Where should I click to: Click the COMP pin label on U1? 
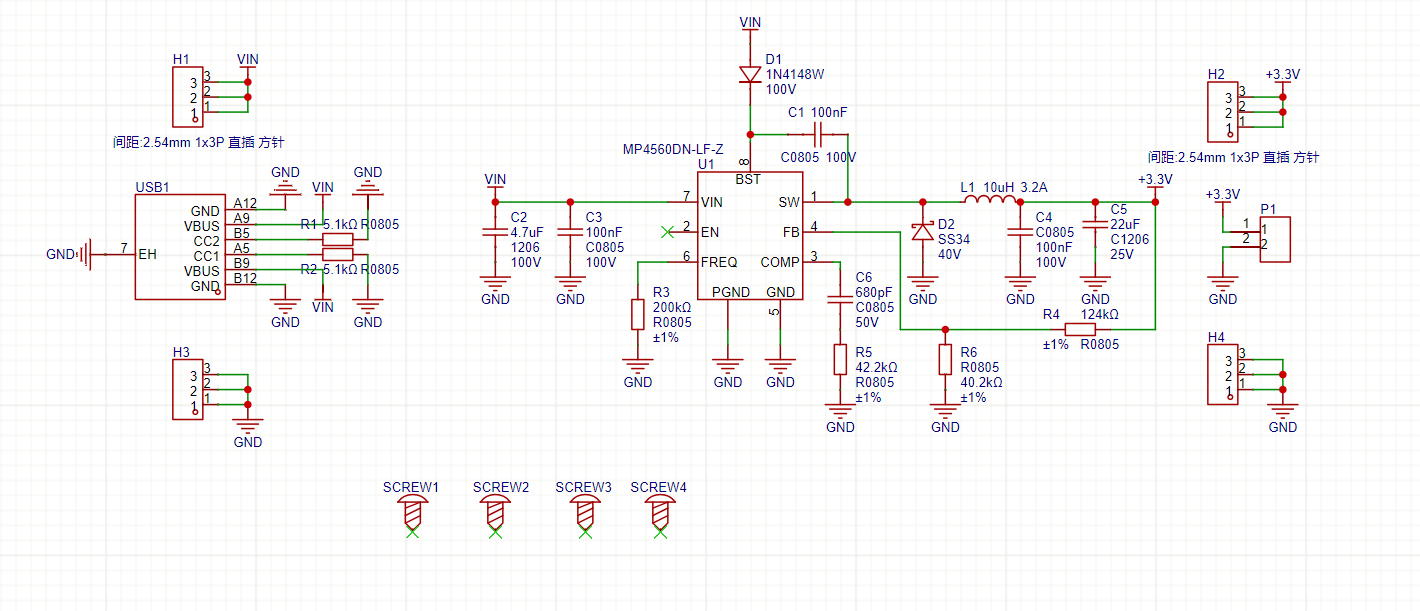tap(779, 262)
